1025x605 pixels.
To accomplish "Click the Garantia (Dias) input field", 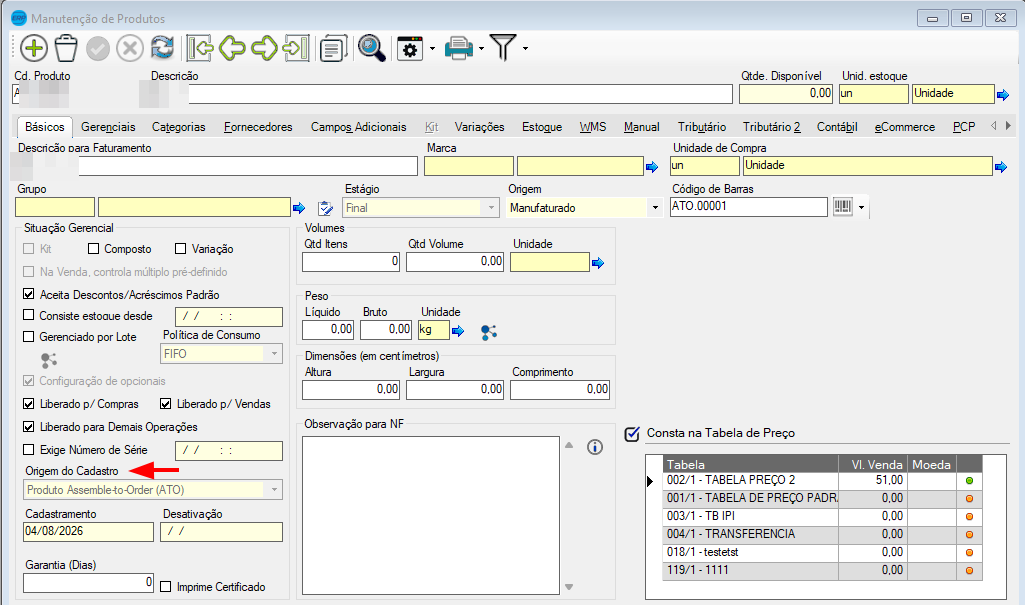I will (x=88, y=583).
